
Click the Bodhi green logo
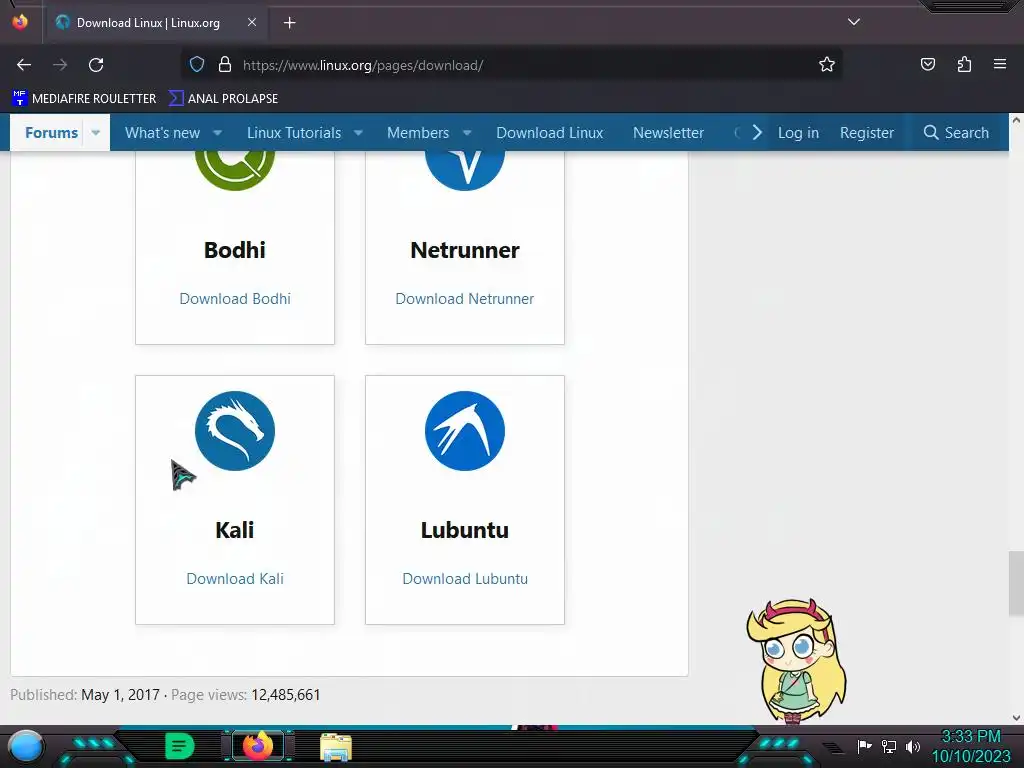235,170
